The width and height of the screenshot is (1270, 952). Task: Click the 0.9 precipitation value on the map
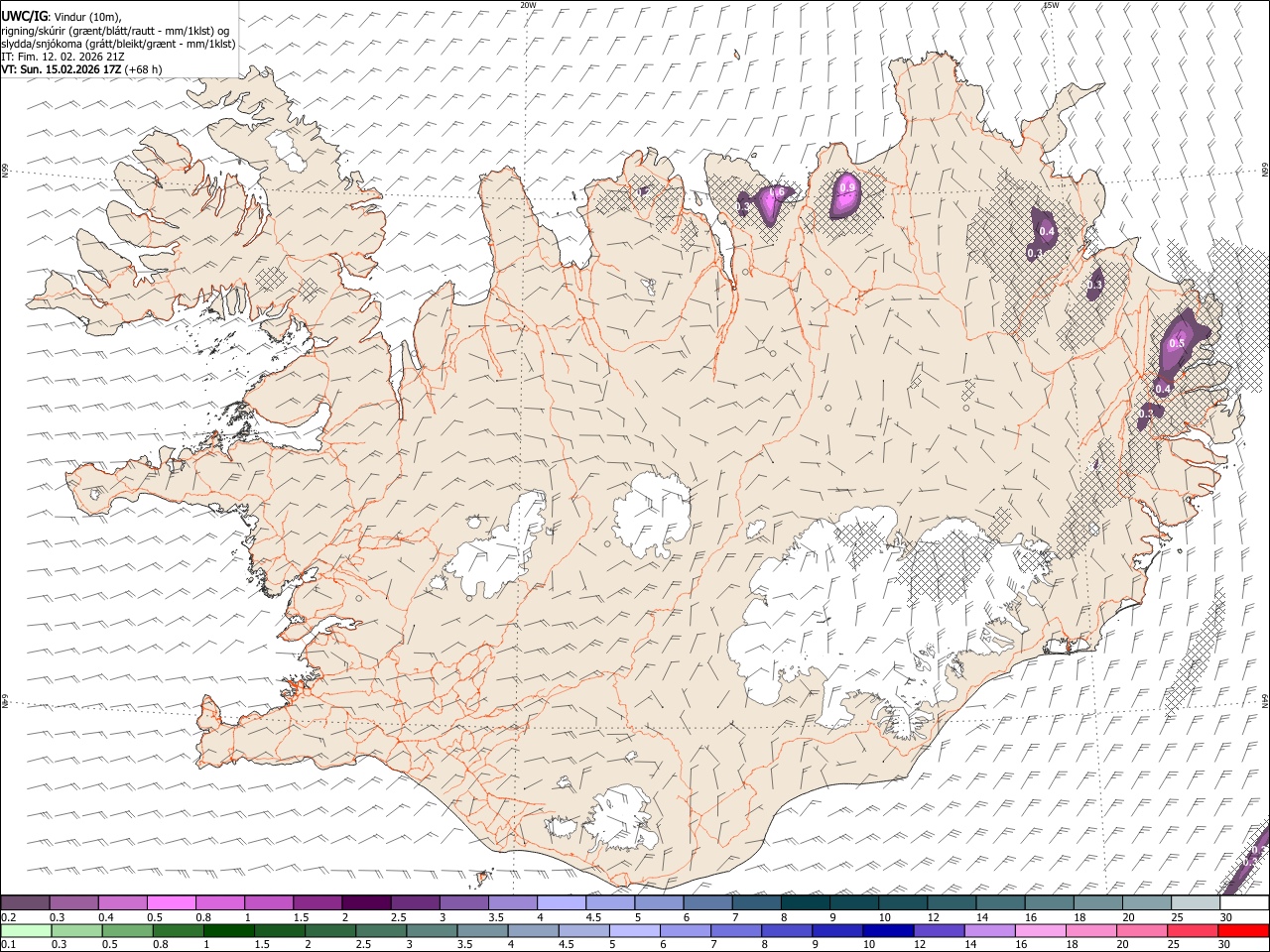[847, 187]
